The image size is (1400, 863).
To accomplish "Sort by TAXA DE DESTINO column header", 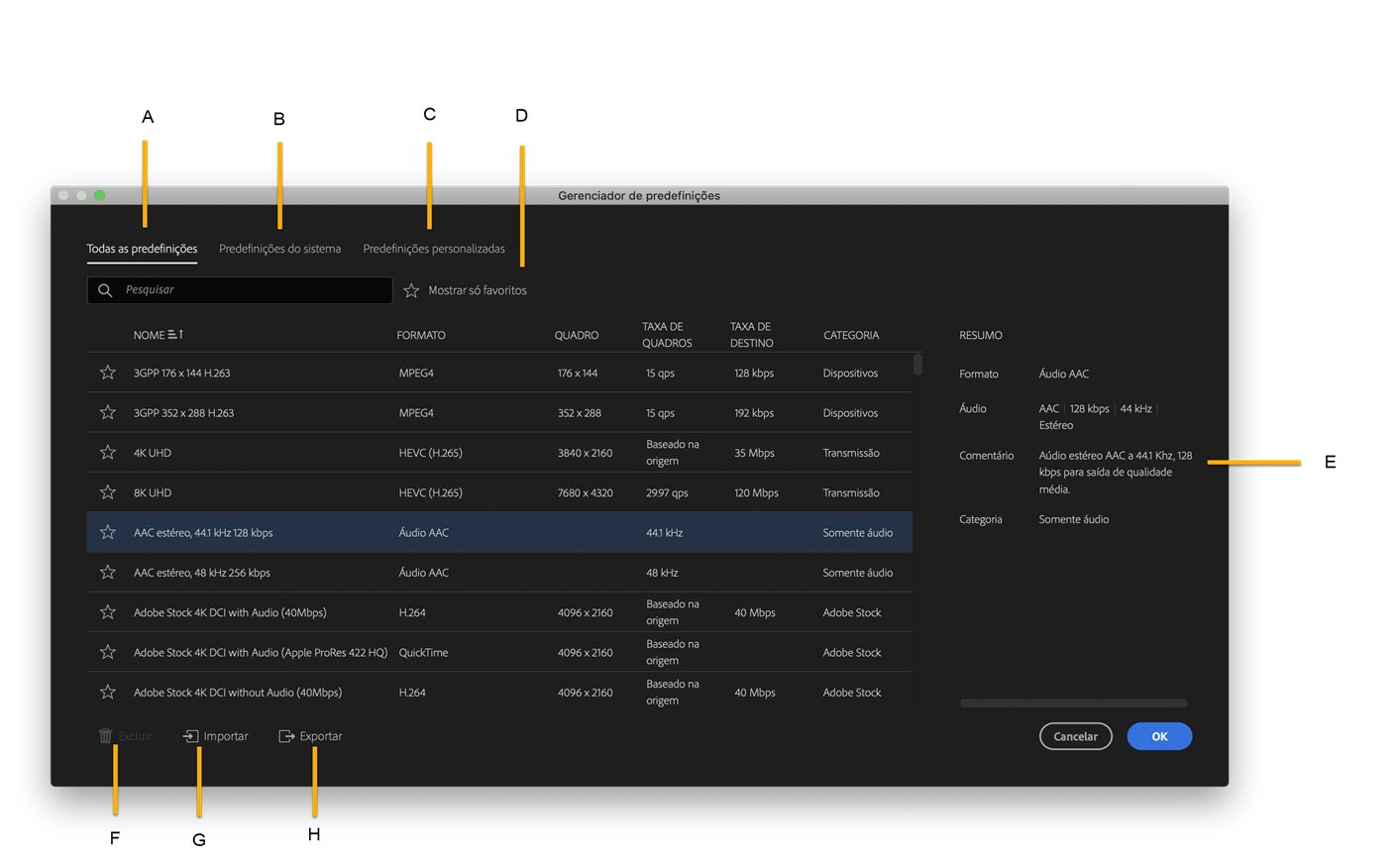I will [x=752, y=335].
